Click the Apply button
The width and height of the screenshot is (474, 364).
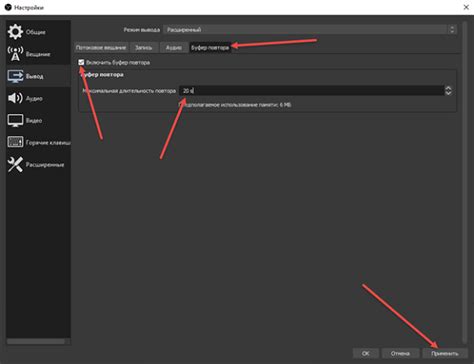[445, 353]
